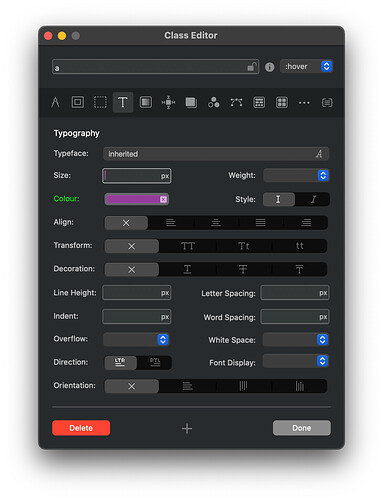This screenshot has height=500, width=382.
Task: Select the grid layout category icon
Action: pos(282,102)
